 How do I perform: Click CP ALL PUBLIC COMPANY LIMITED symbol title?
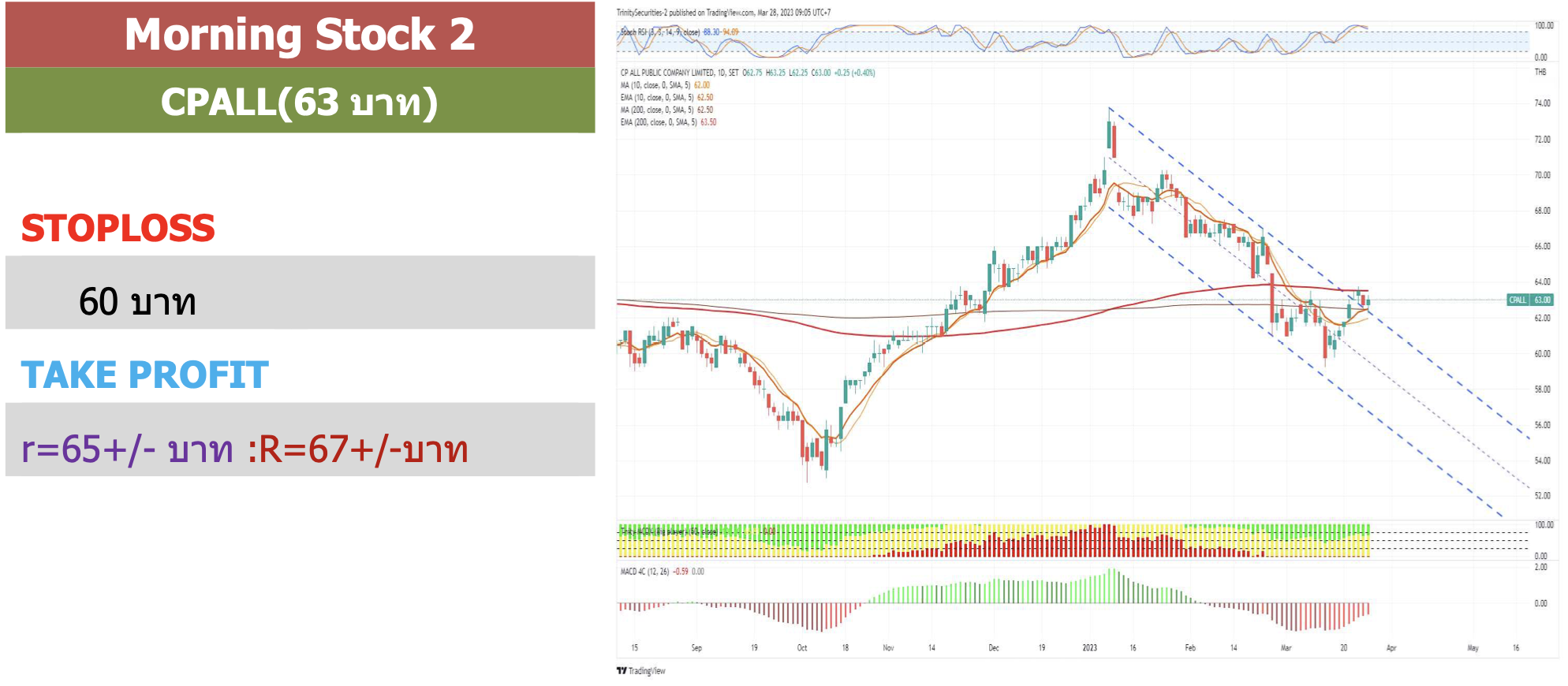tap(680, 73)
